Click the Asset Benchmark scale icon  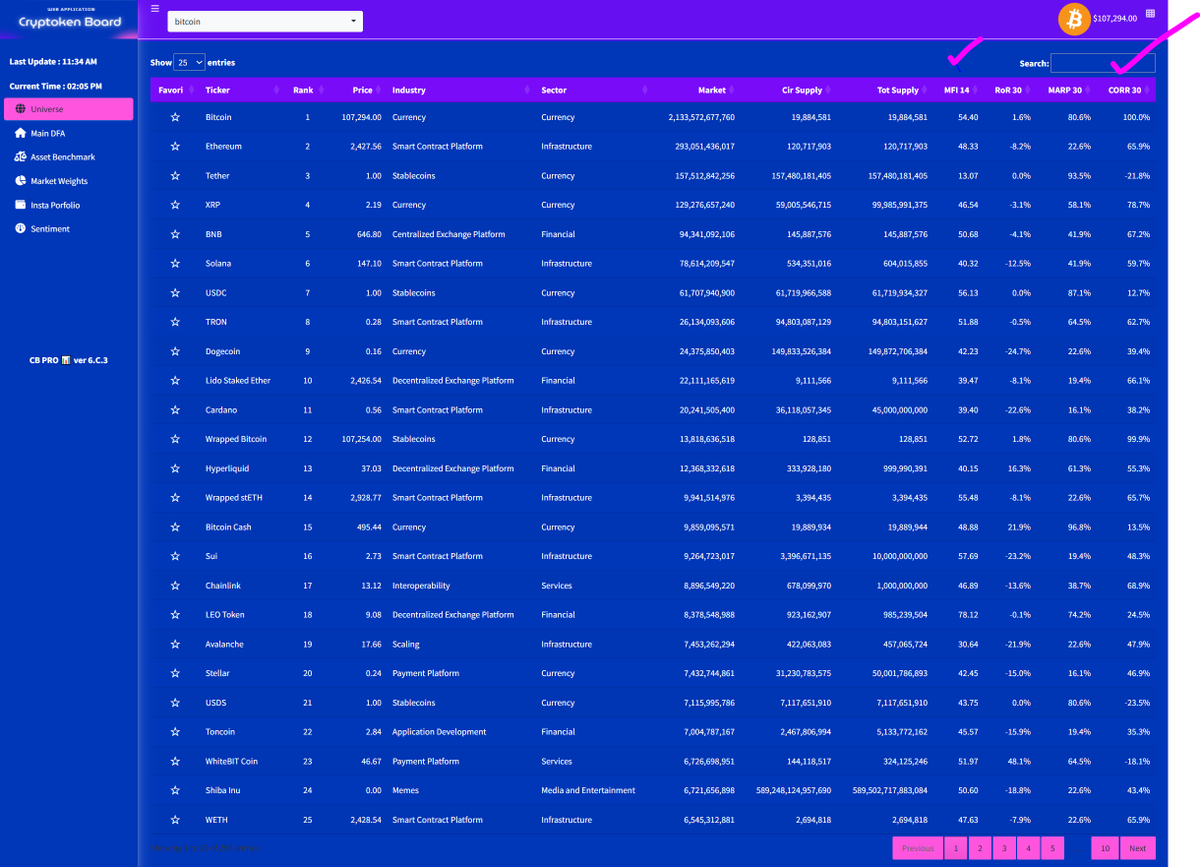point(21,157)
